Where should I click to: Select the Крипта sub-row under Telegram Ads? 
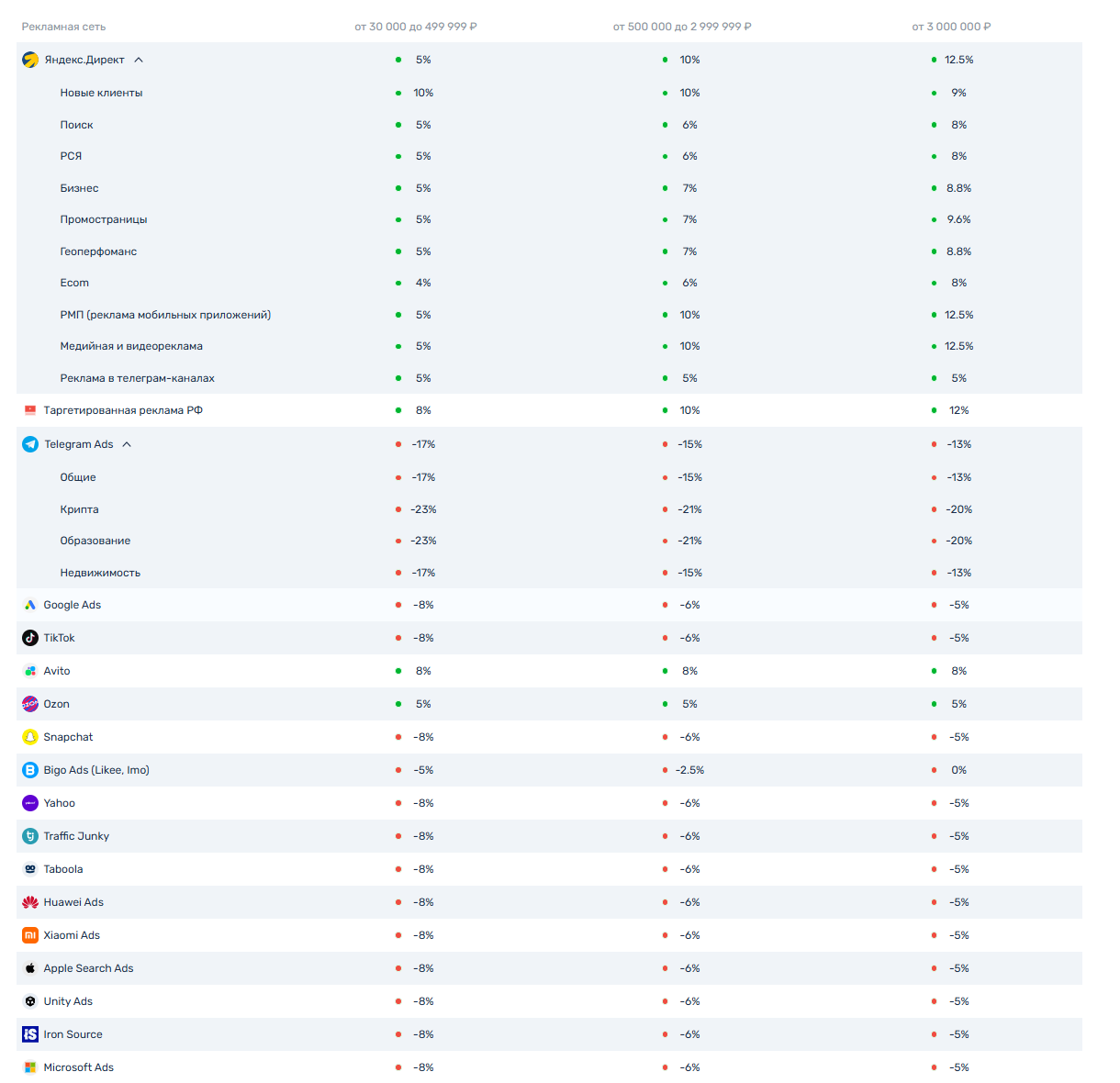pos(79,509)
